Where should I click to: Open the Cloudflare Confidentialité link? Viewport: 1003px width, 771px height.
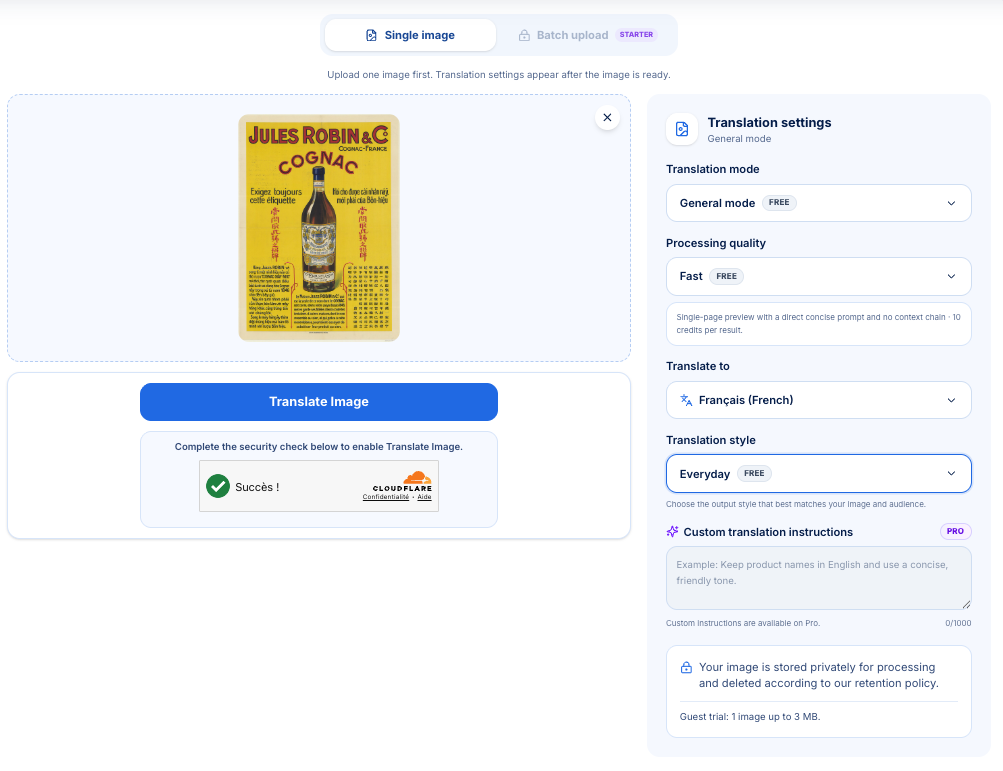click(x=386, y=497)
